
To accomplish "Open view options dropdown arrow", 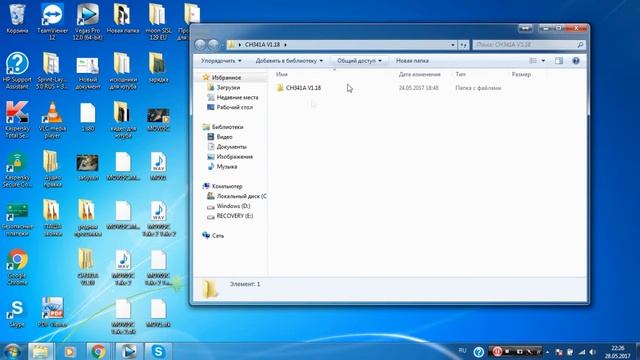I will pos(543,61).
